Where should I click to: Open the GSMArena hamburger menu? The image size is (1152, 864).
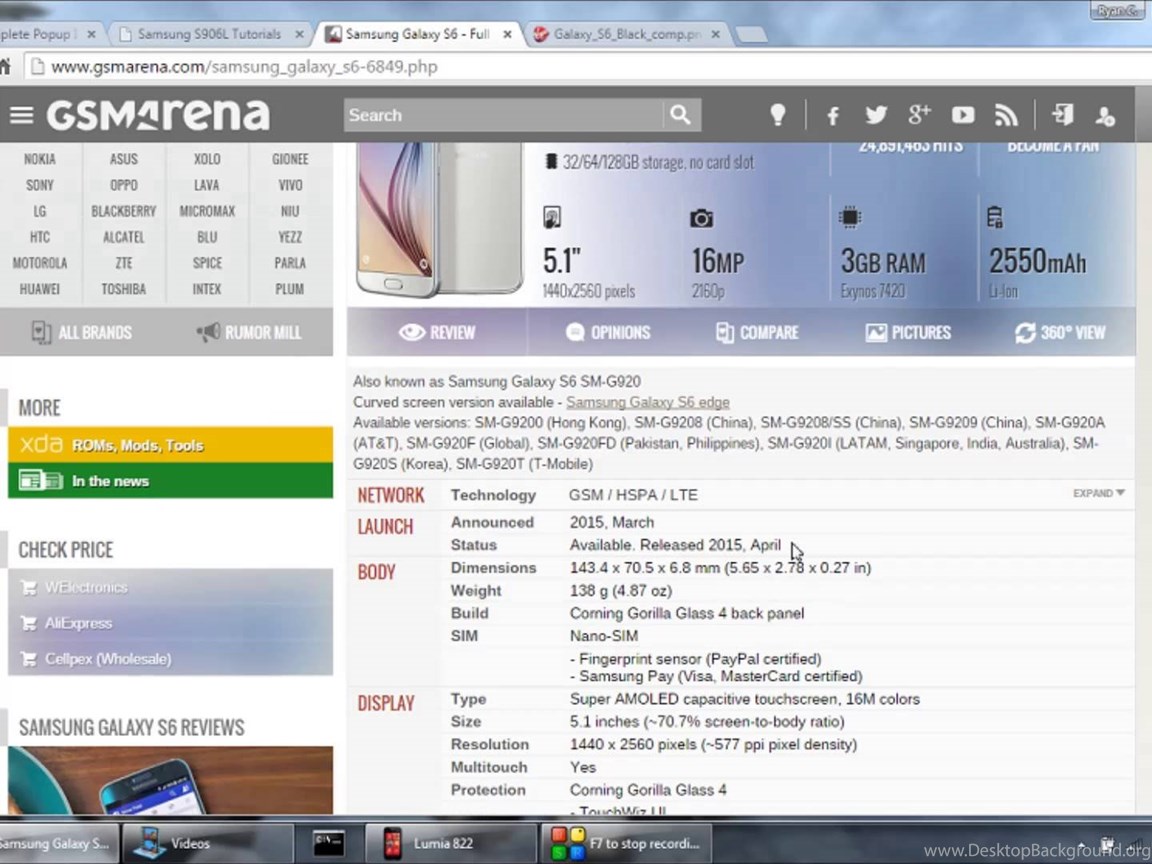[21, 115]
